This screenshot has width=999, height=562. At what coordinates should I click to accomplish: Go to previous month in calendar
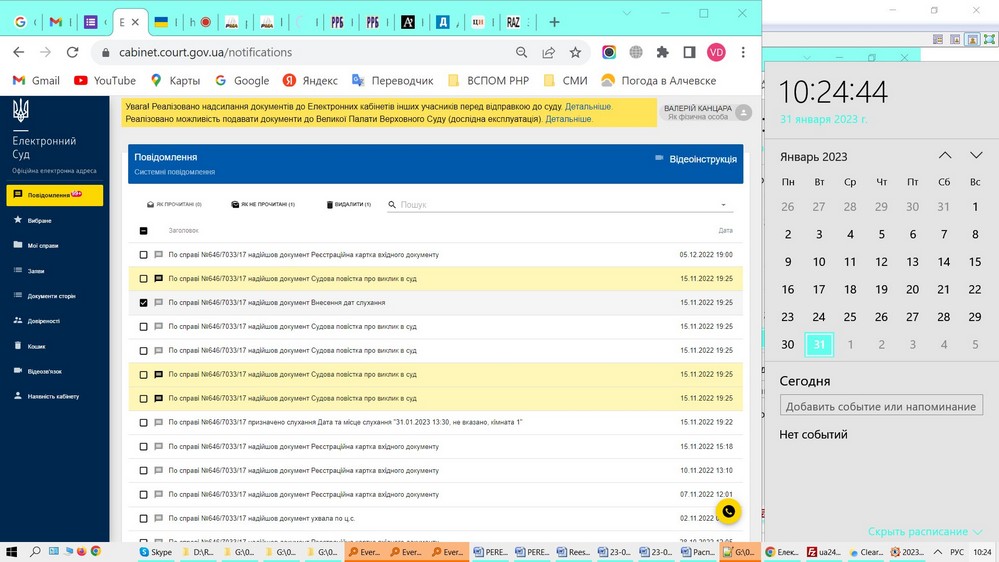click(x=945, y=155)
